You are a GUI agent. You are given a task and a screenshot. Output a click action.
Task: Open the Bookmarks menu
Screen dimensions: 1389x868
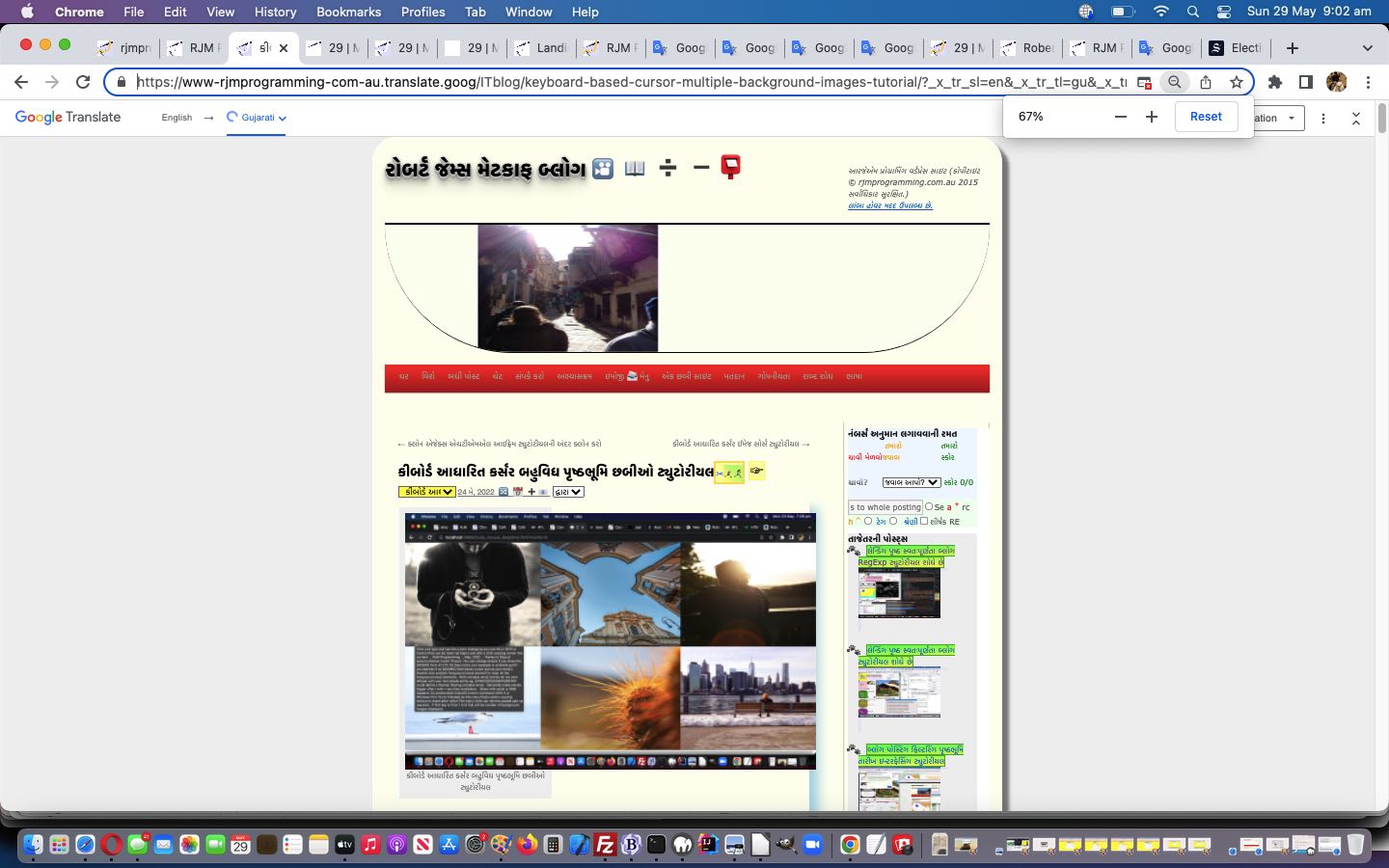348,12
